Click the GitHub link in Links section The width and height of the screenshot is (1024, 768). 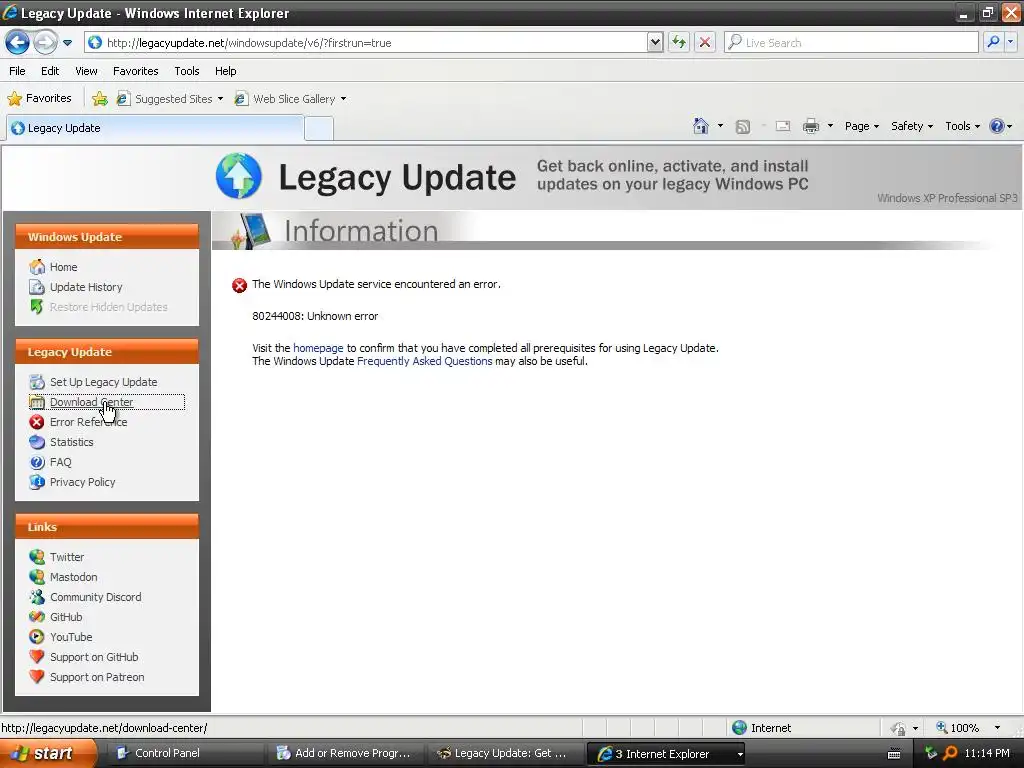click(66, 617)
